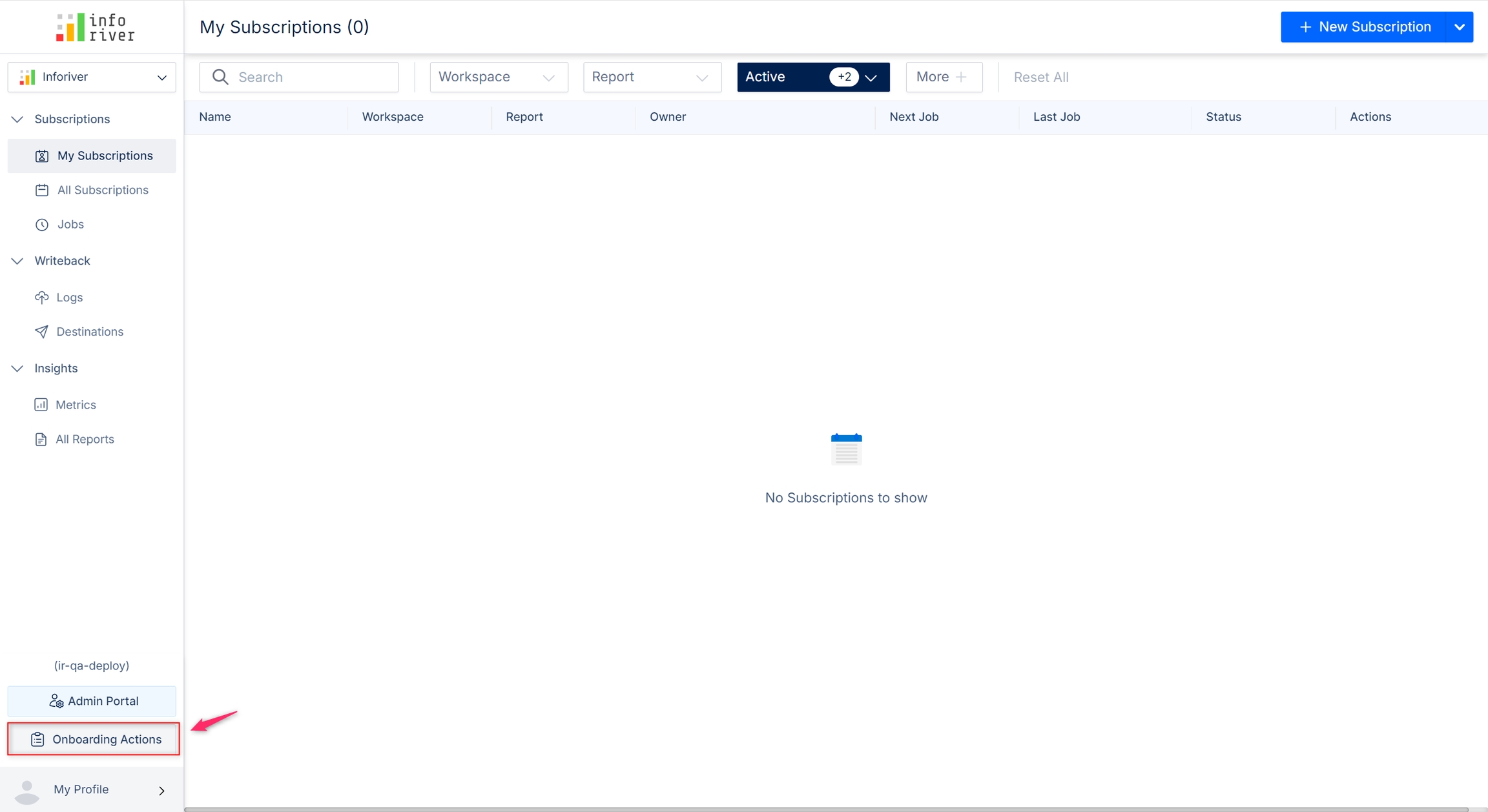Click the search magnifier icon

(220, 77)
